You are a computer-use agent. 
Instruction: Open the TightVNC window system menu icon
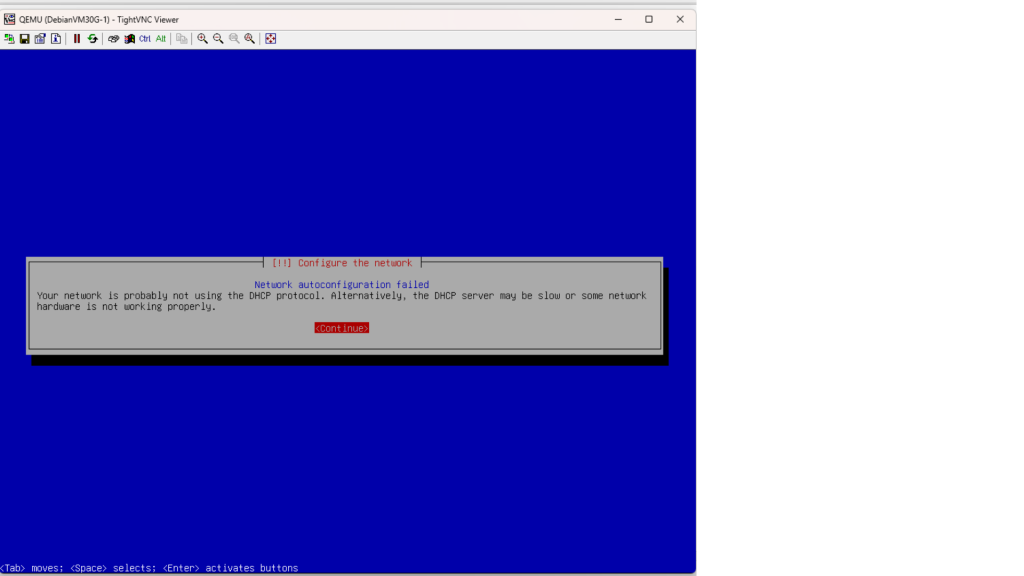tap(9, 19)
